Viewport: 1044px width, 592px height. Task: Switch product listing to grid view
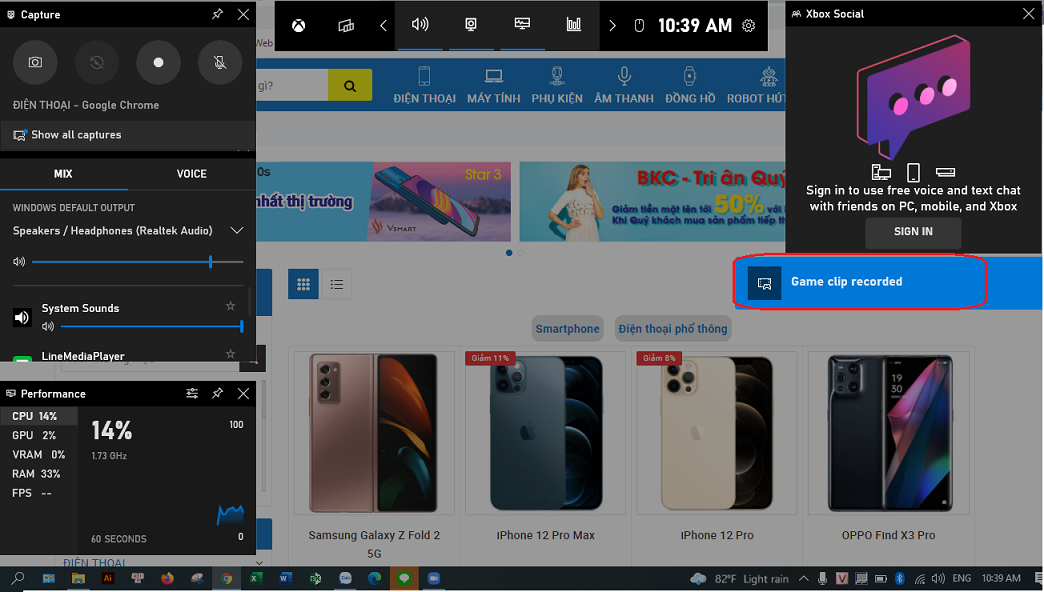(303, 284)
